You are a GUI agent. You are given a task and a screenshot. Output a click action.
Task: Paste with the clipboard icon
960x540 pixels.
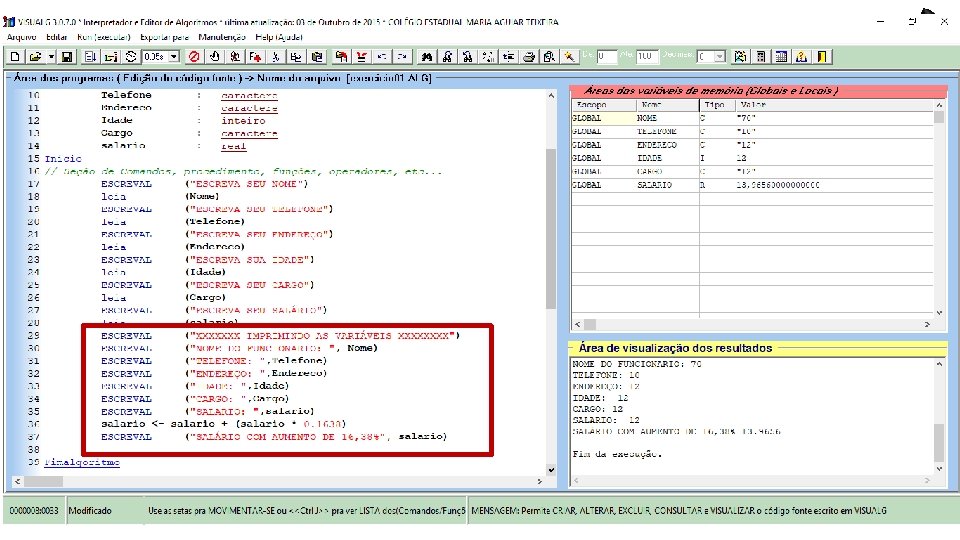[317, 56]
